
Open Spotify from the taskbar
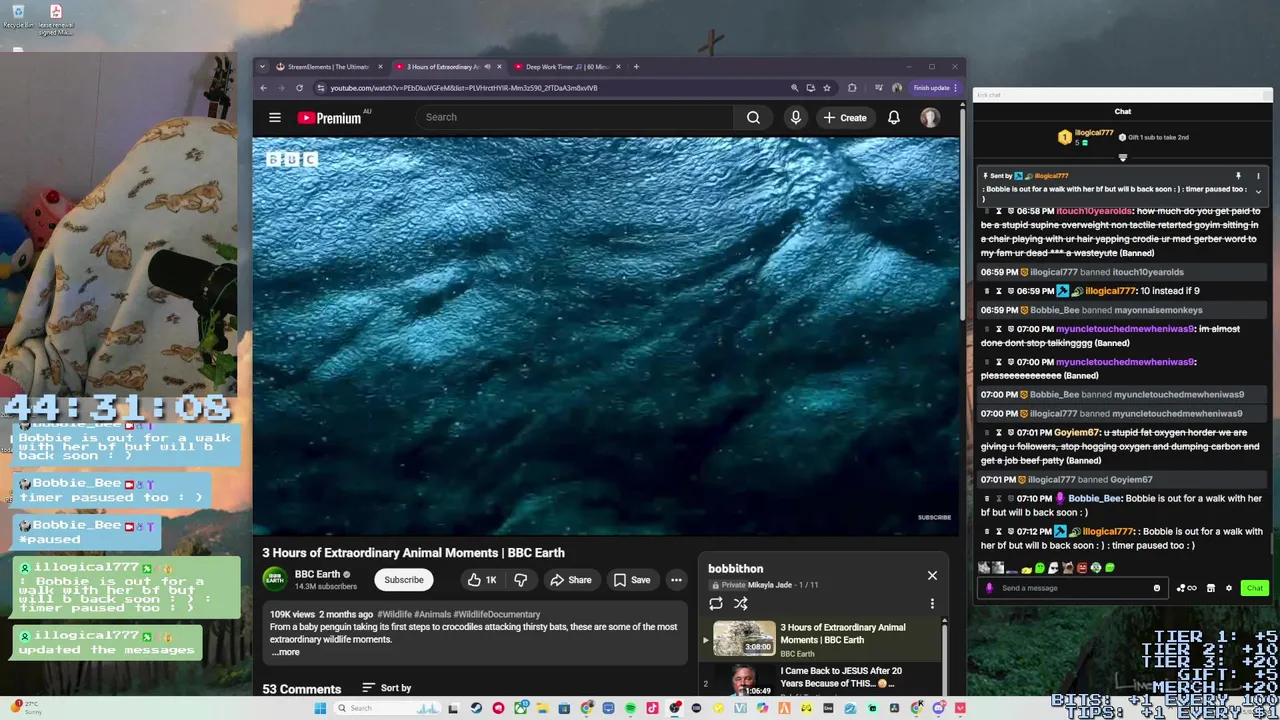coord(630,709)
